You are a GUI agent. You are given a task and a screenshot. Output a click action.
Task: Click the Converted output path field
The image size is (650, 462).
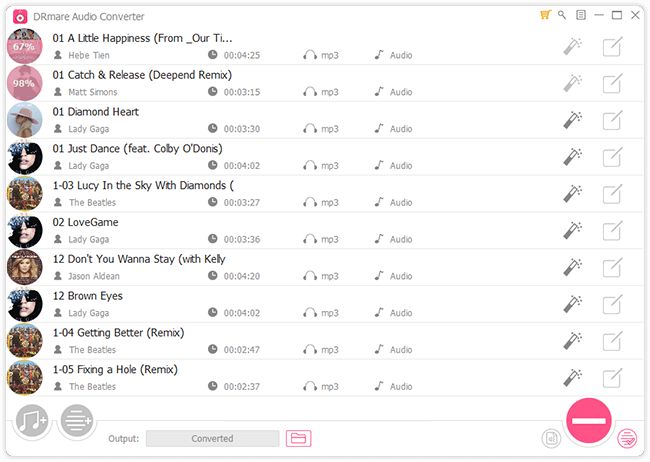click(x=212, y=438)
